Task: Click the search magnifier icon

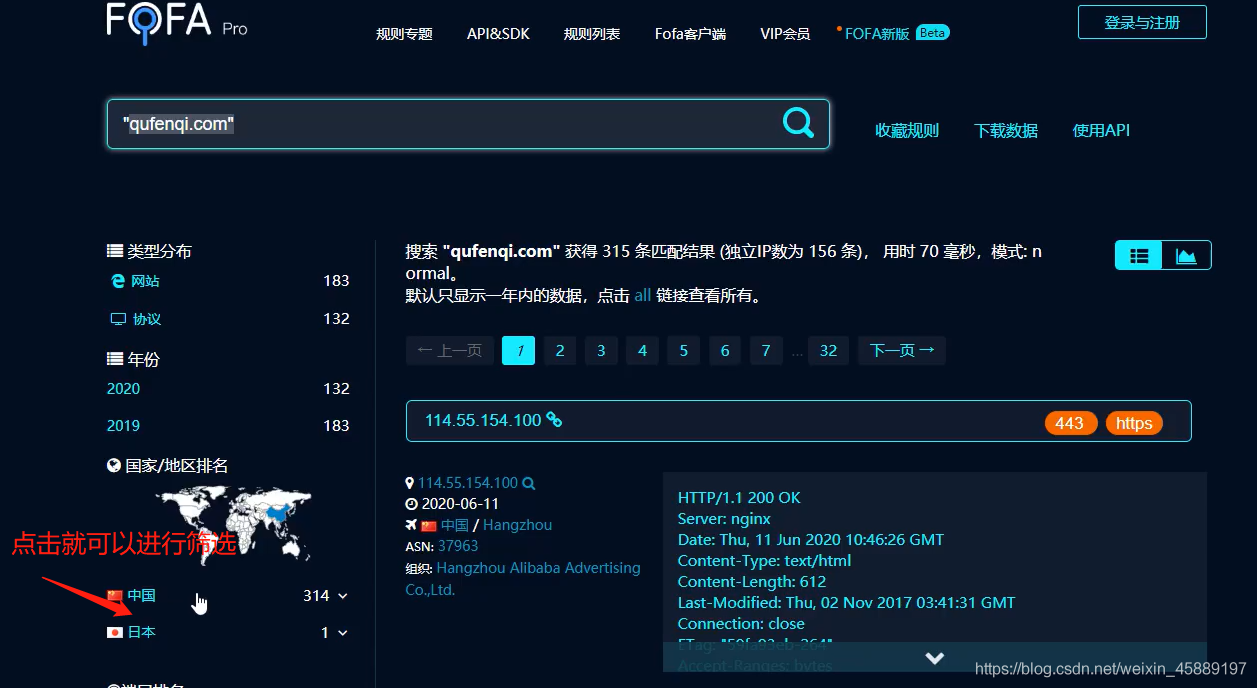Action: (798, 123)
